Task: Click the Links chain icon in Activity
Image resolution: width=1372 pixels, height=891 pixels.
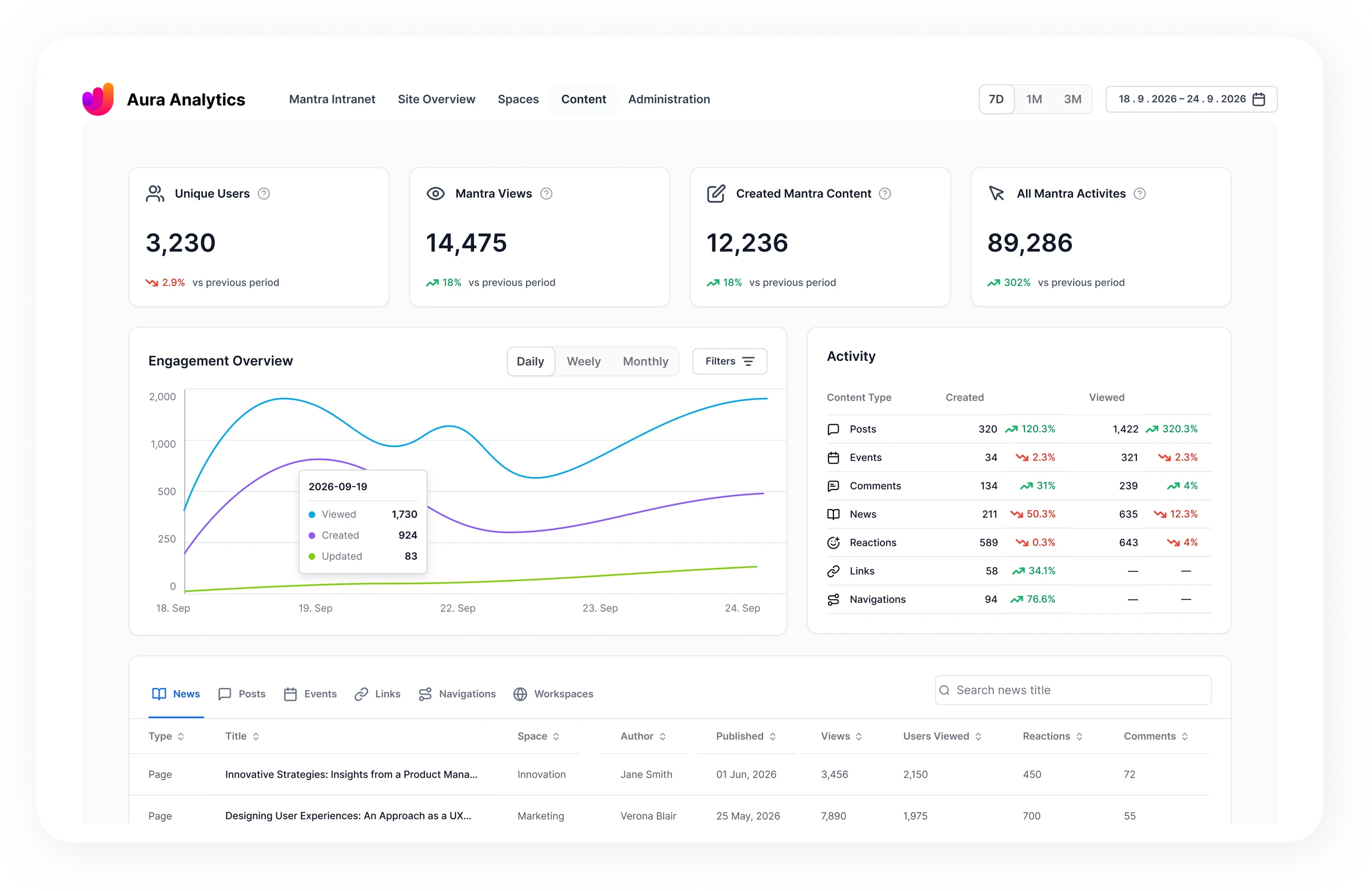Action: tap(833, 571)
